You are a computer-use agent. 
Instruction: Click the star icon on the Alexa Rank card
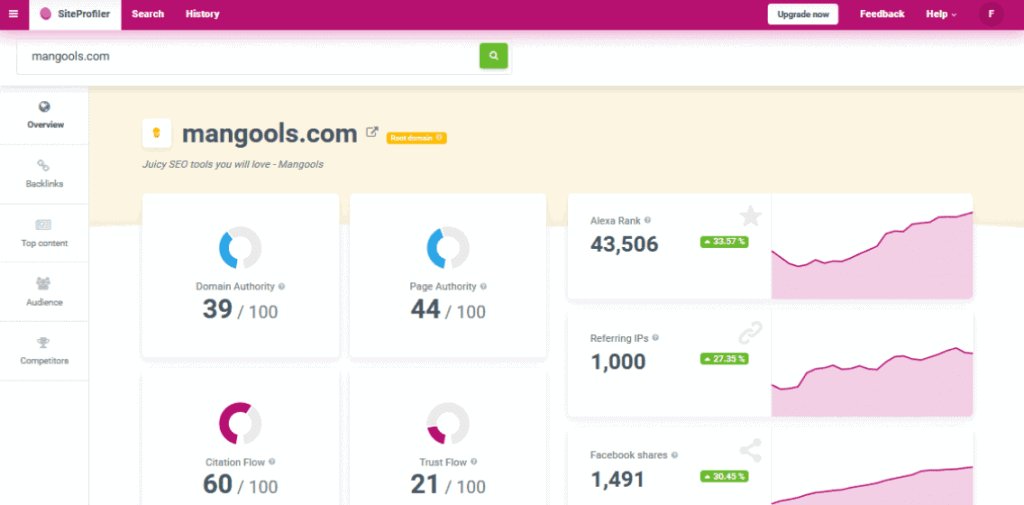[x=750, y=216]
